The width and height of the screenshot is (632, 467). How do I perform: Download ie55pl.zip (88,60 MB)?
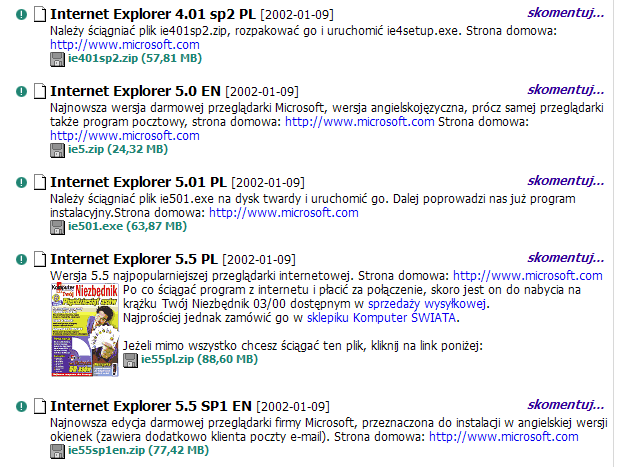199,359
